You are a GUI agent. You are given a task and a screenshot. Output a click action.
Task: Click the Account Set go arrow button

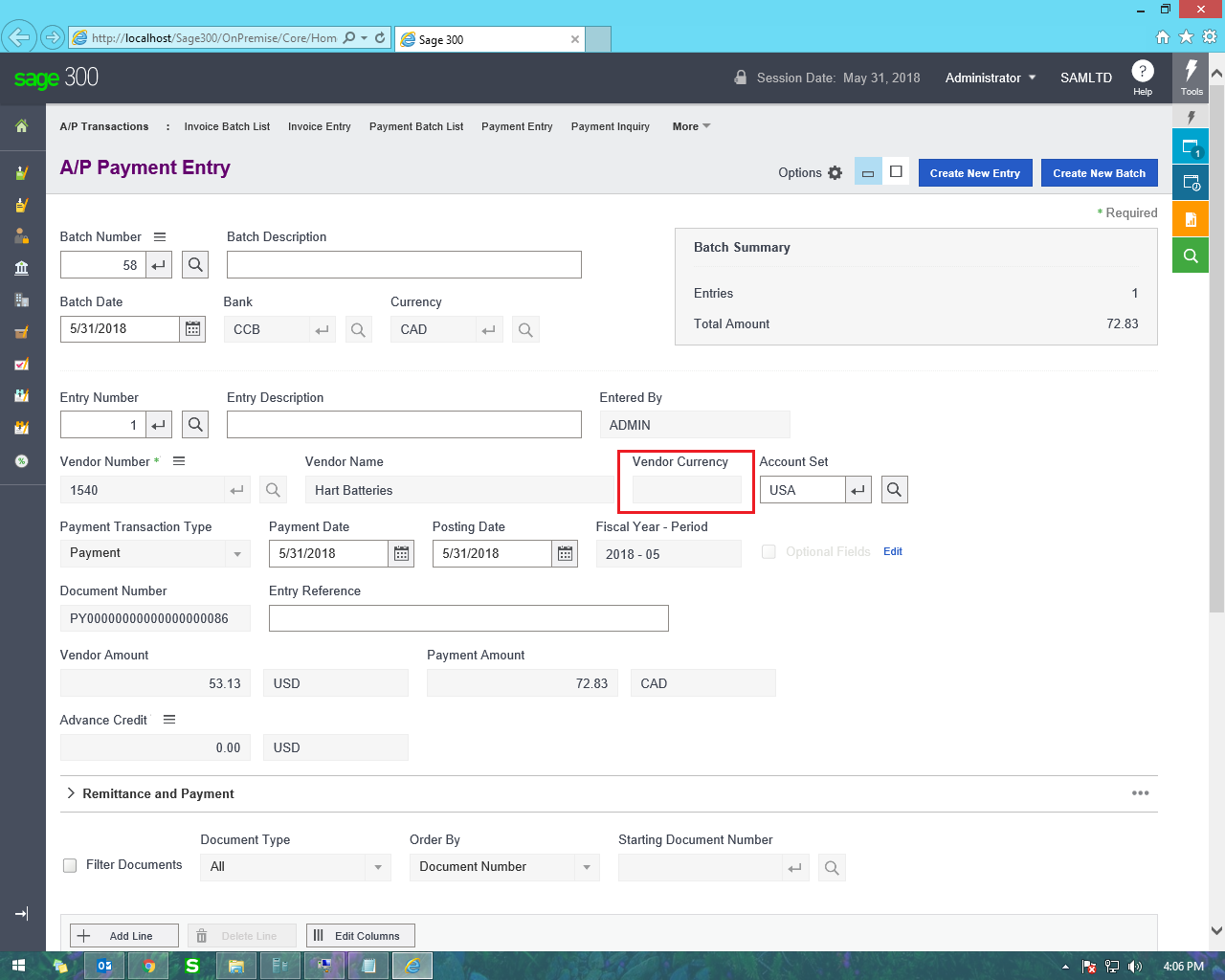click(x=858, y=490)
